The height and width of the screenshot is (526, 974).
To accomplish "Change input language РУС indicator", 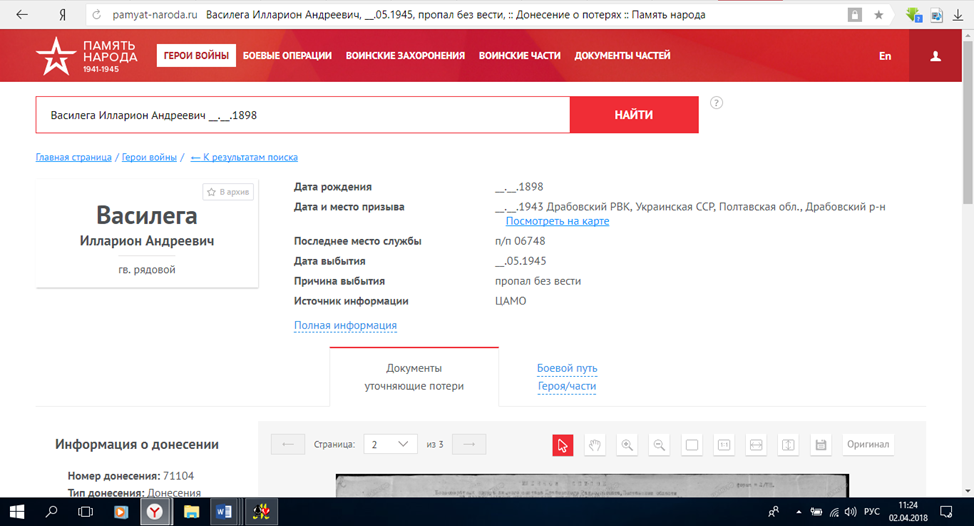I will pyautogui.click(x=872, y=512).
